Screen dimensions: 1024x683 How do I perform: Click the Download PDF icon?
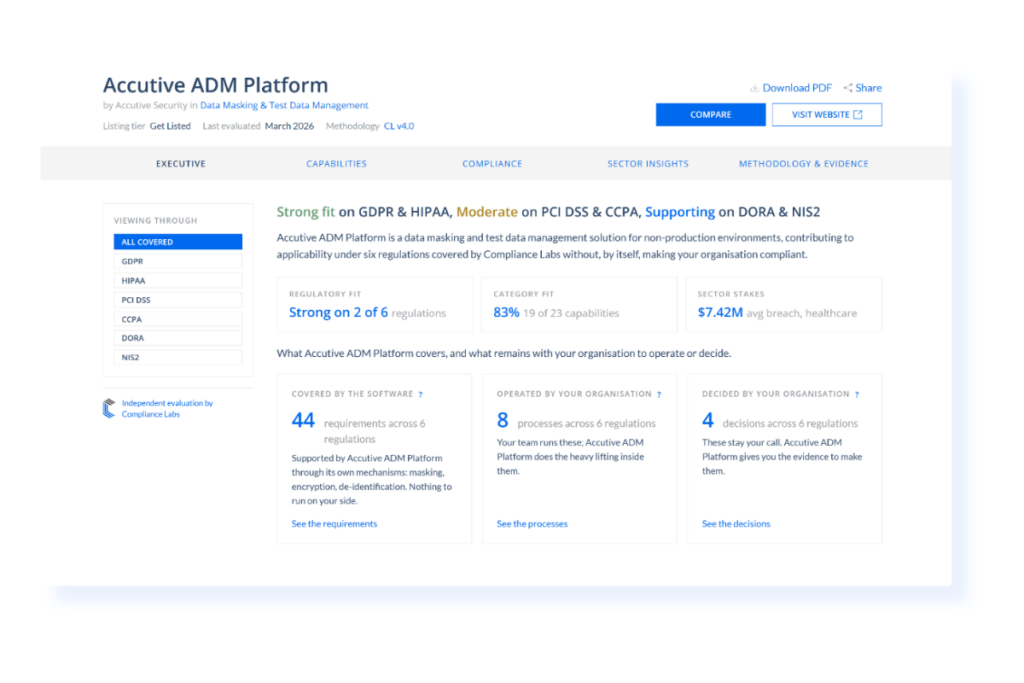click(x=754, y=88)
